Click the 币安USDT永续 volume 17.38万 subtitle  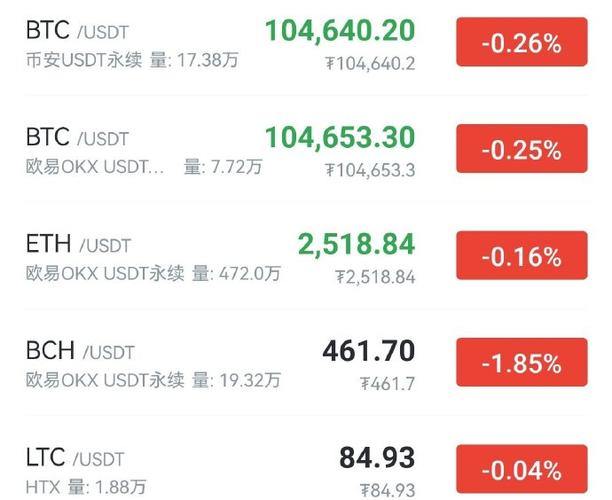point(132,61)
